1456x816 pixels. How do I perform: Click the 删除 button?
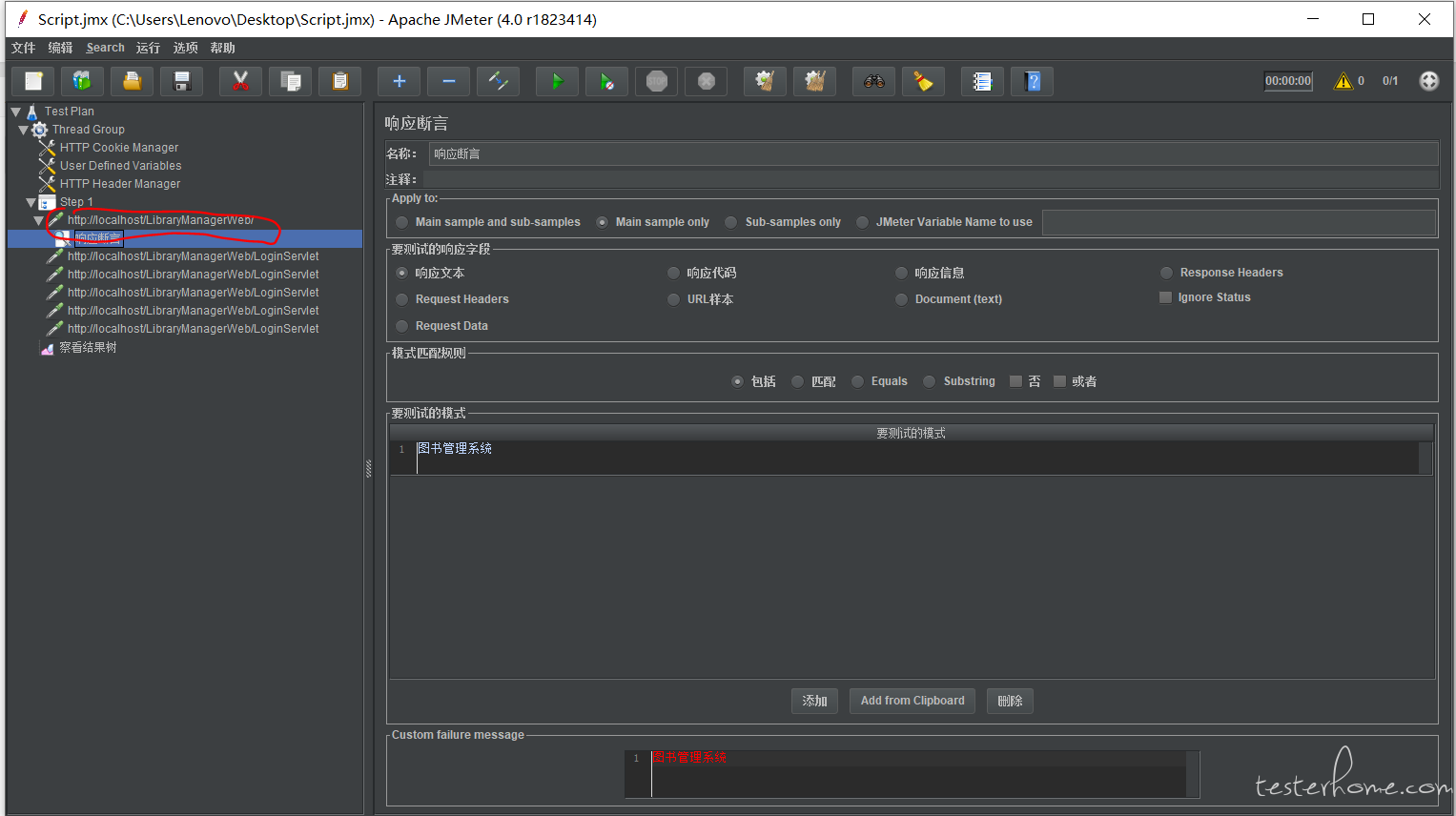pyautogui.click(x=1010, y=701)
